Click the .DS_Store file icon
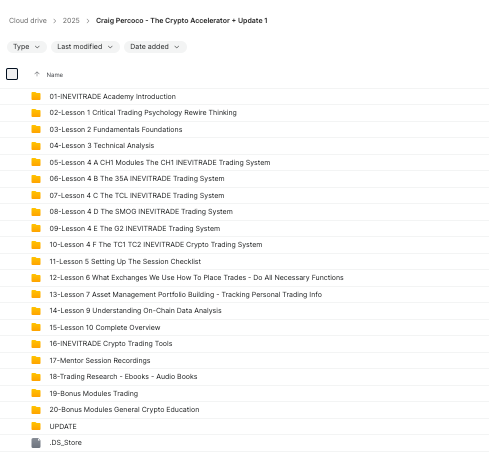 click(36, 443)
